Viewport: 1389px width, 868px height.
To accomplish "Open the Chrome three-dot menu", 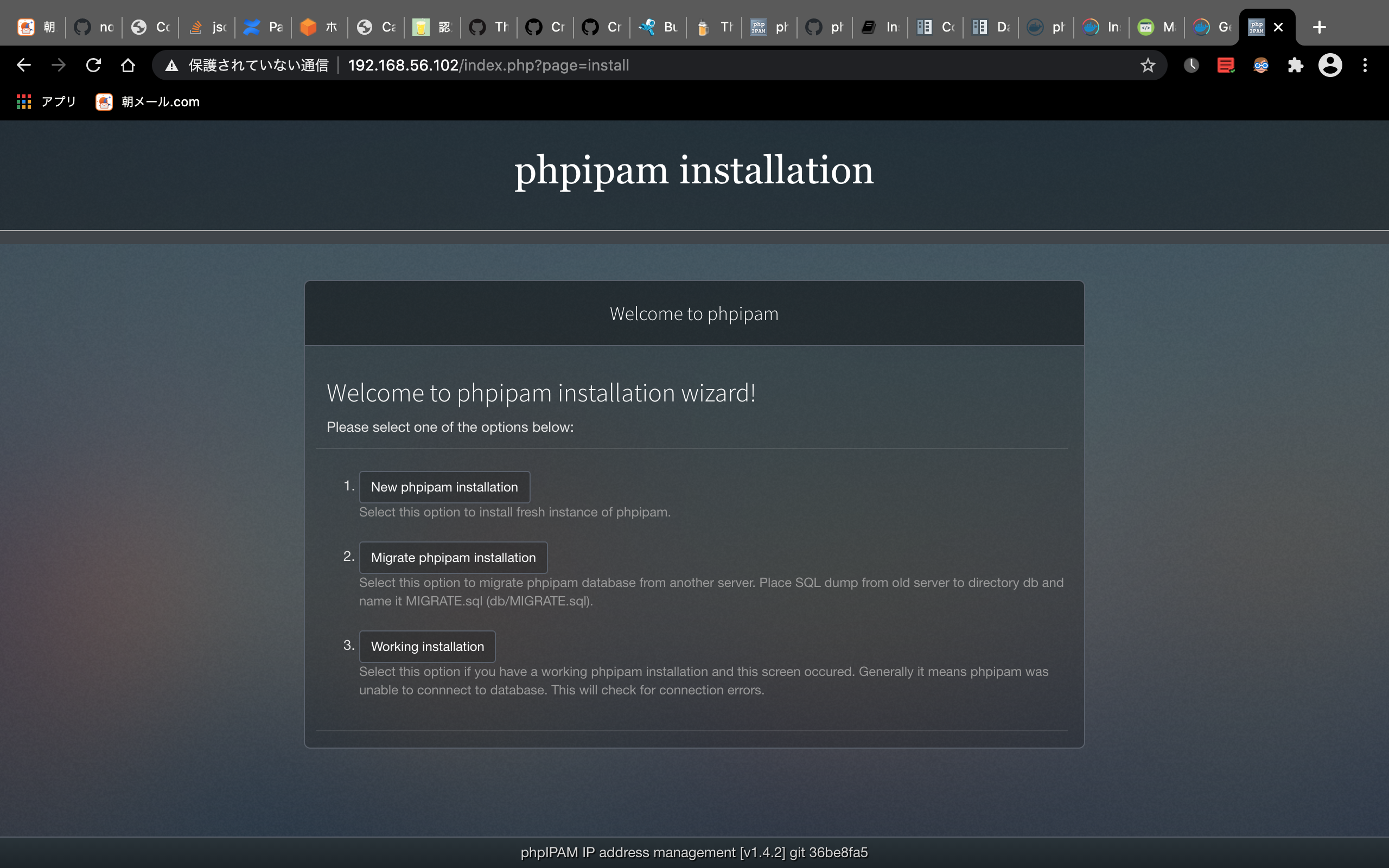I will click(x=1365, y=66).
